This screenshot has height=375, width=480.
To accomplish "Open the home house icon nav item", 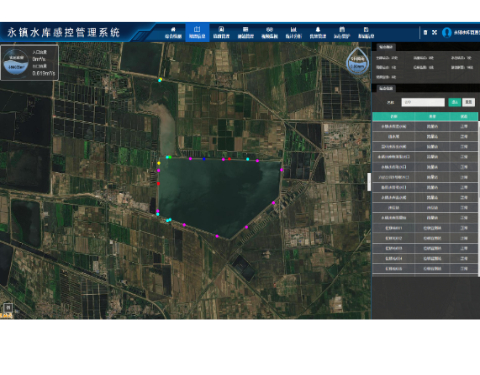I will (173, 33).
